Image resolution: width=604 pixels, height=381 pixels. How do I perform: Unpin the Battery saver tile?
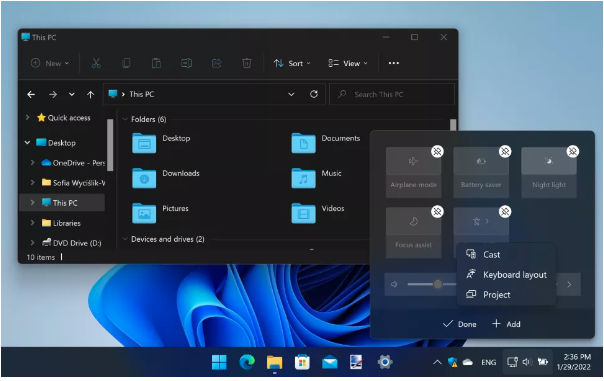505,151
